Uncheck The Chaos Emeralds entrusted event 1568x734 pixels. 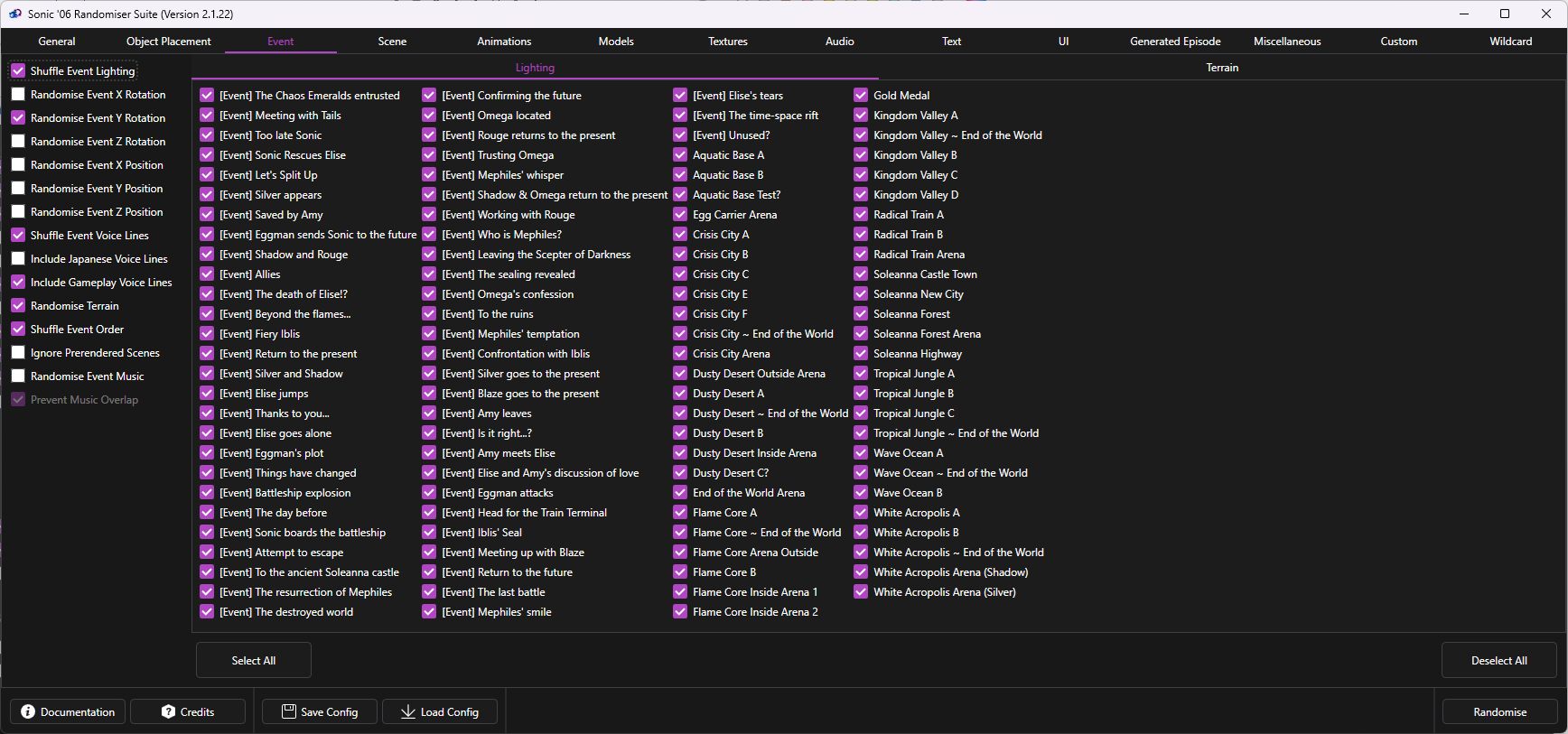pos(207,95)
